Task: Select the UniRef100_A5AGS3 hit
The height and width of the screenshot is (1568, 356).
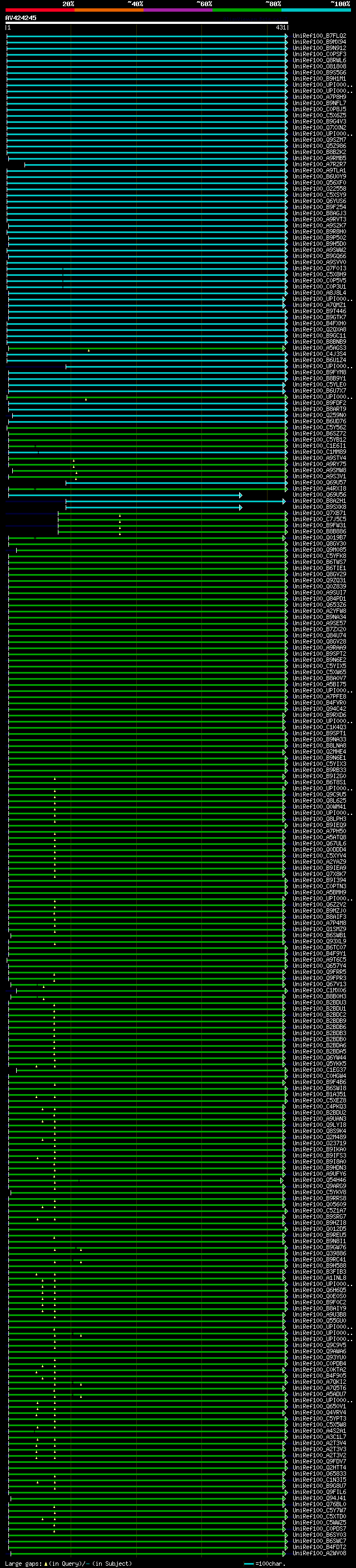Action: [x=319, y=348]
